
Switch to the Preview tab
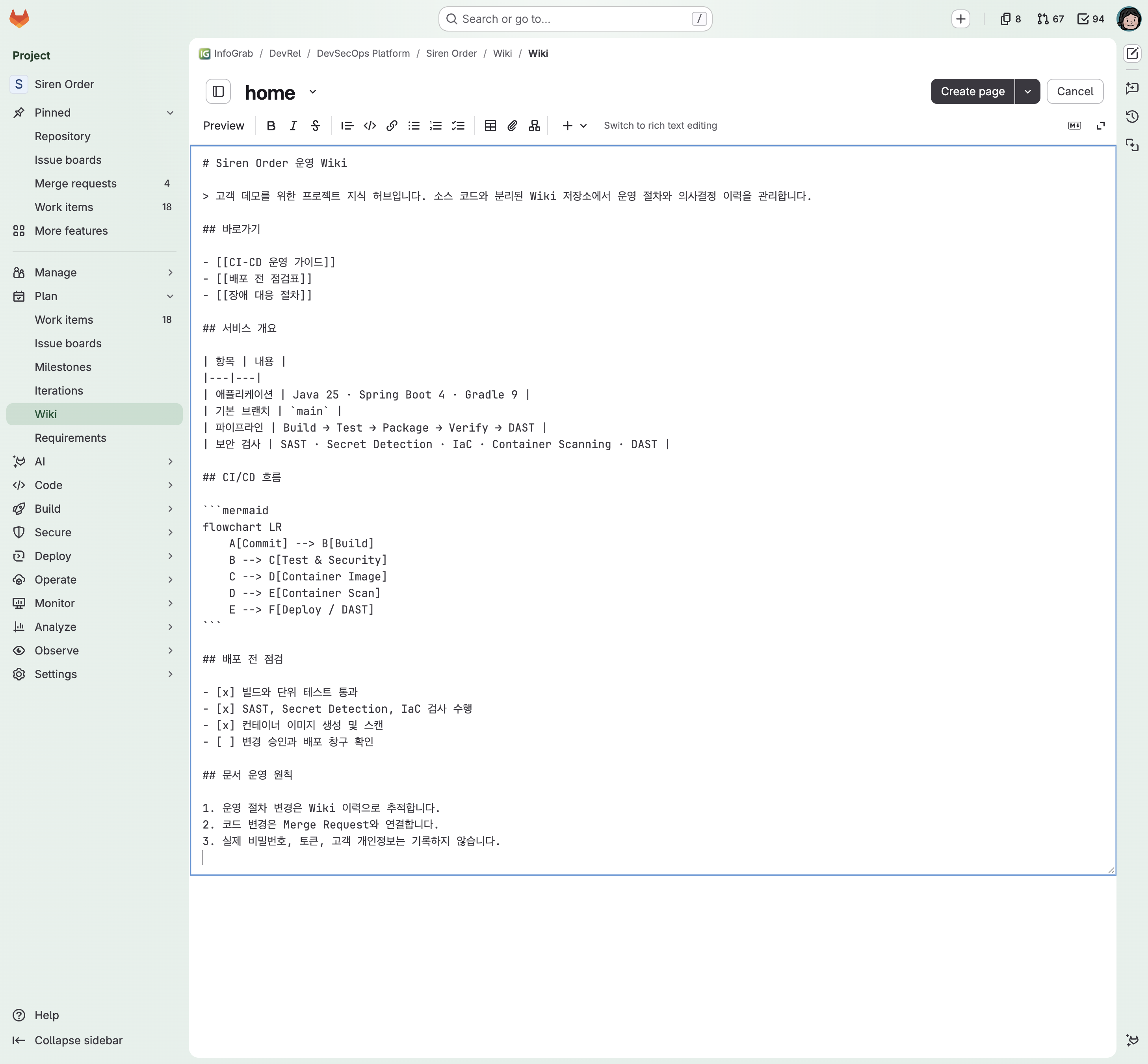(x=223, y=126)
